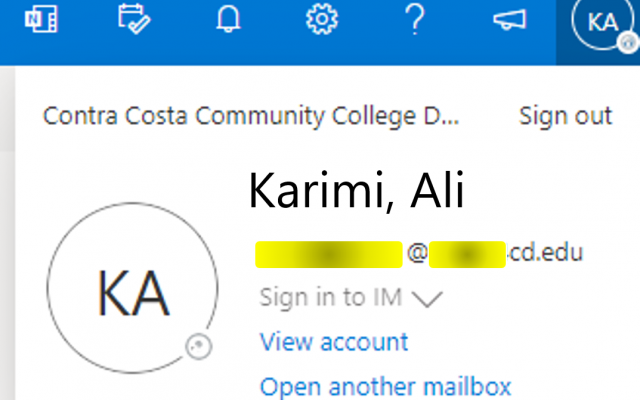Open the OneNote feed icon
640x400 pixels.
[41, 19]
